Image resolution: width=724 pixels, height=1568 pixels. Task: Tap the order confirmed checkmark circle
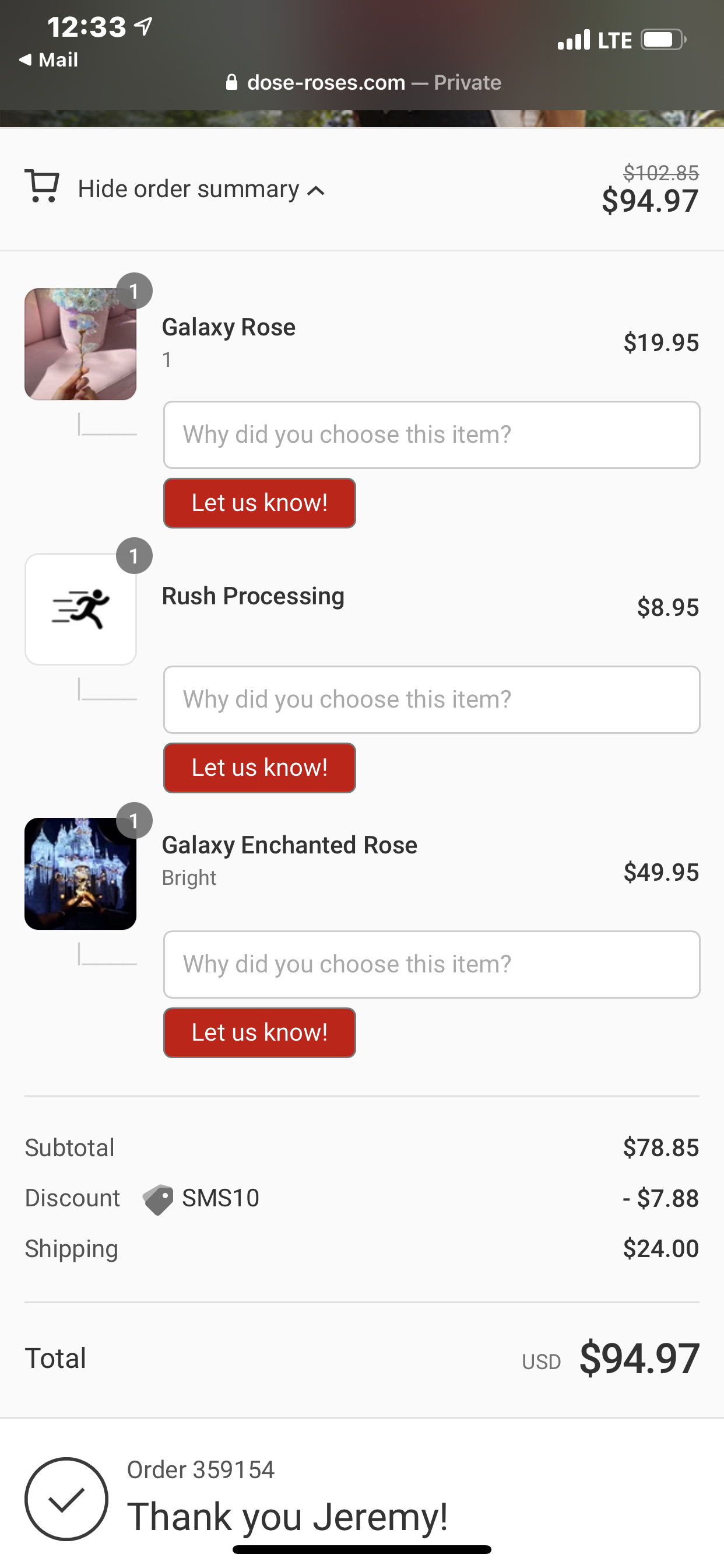coord(66,1499)
